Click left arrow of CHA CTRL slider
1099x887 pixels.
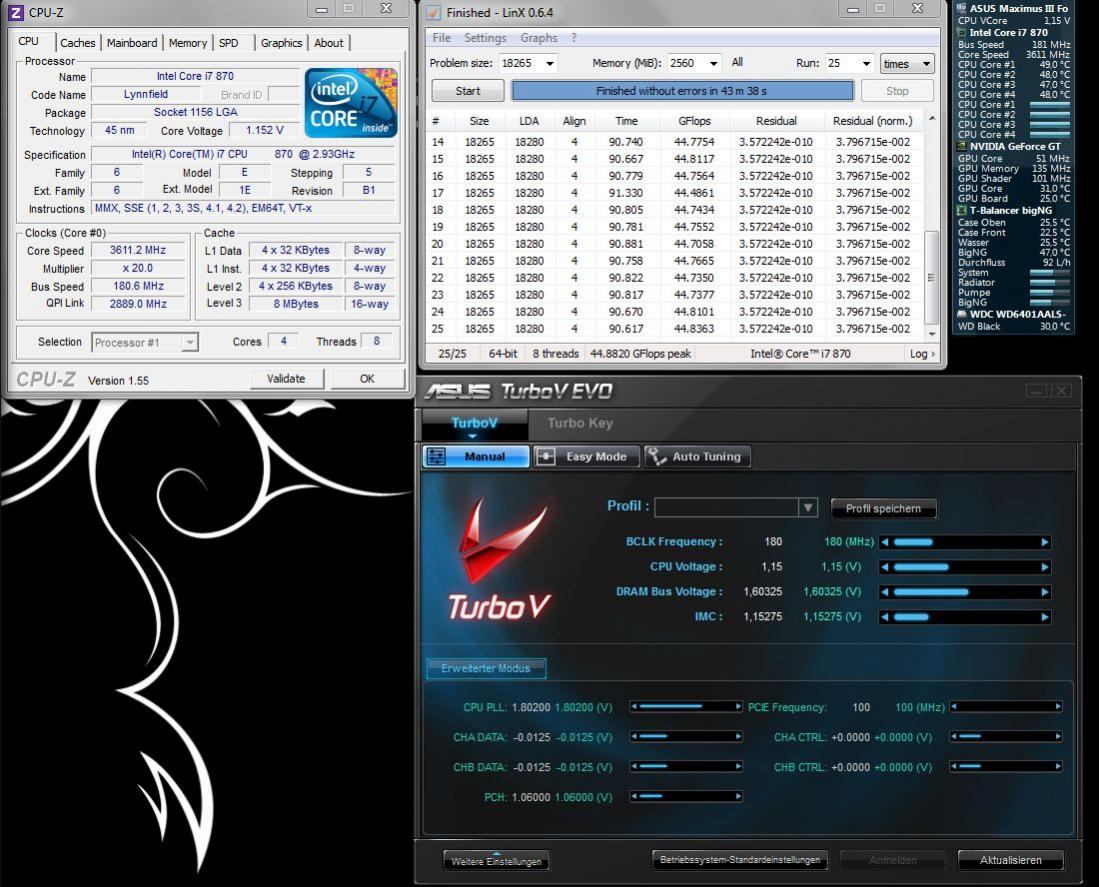tap(954, 736)
